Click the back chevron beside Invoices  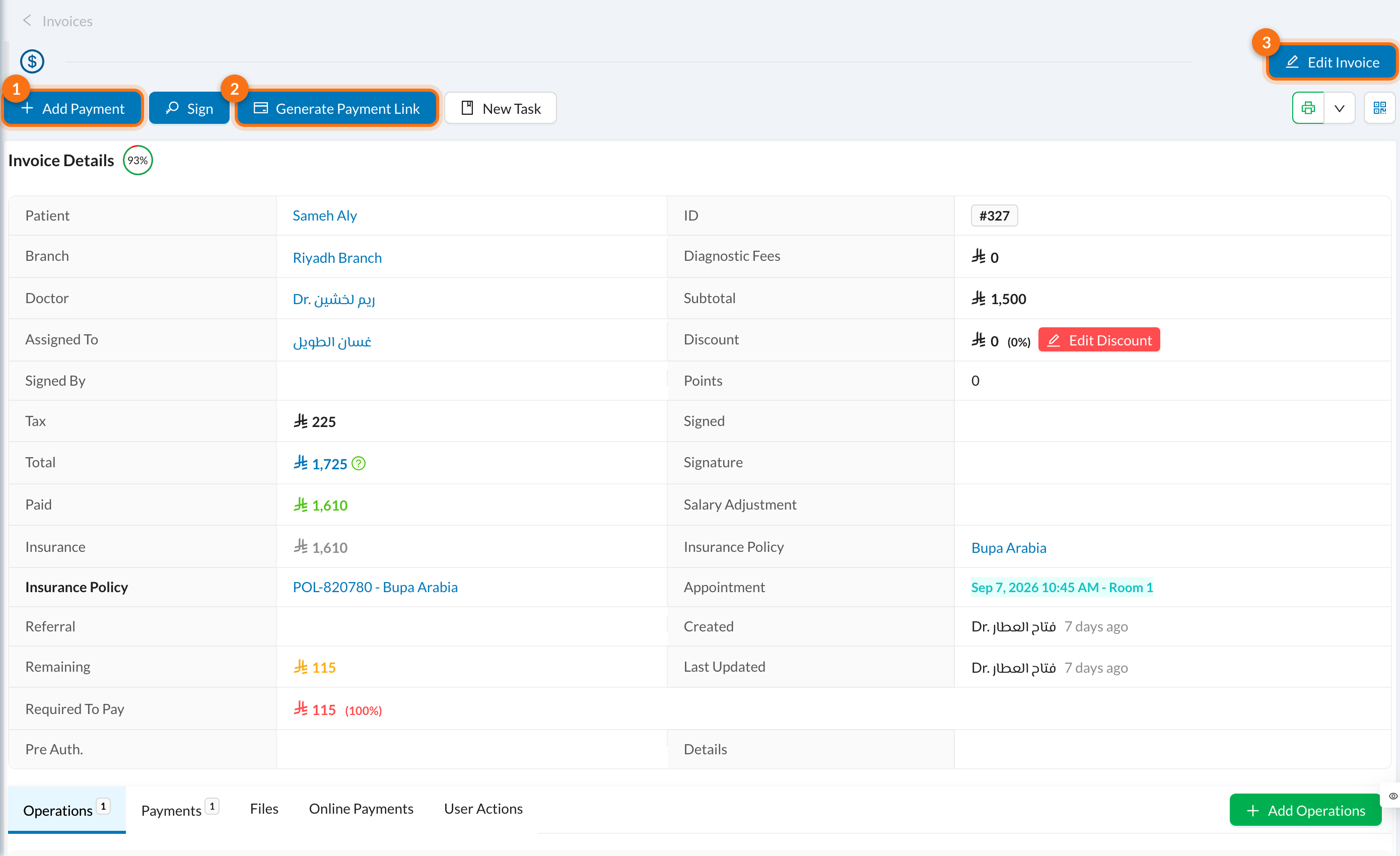pos(27,21)
